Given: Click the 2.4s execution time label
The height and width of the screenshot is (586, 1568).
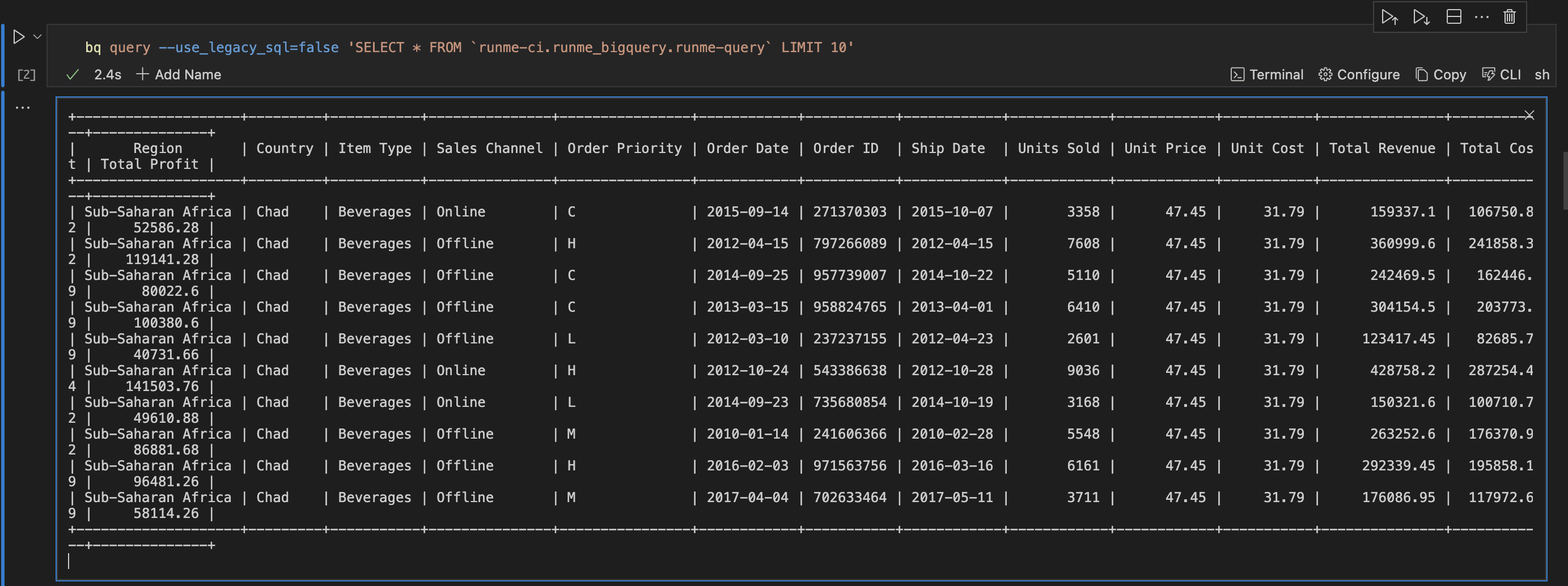Looking at the screenshot, I should pyautogui.click(x=108, y=75).
